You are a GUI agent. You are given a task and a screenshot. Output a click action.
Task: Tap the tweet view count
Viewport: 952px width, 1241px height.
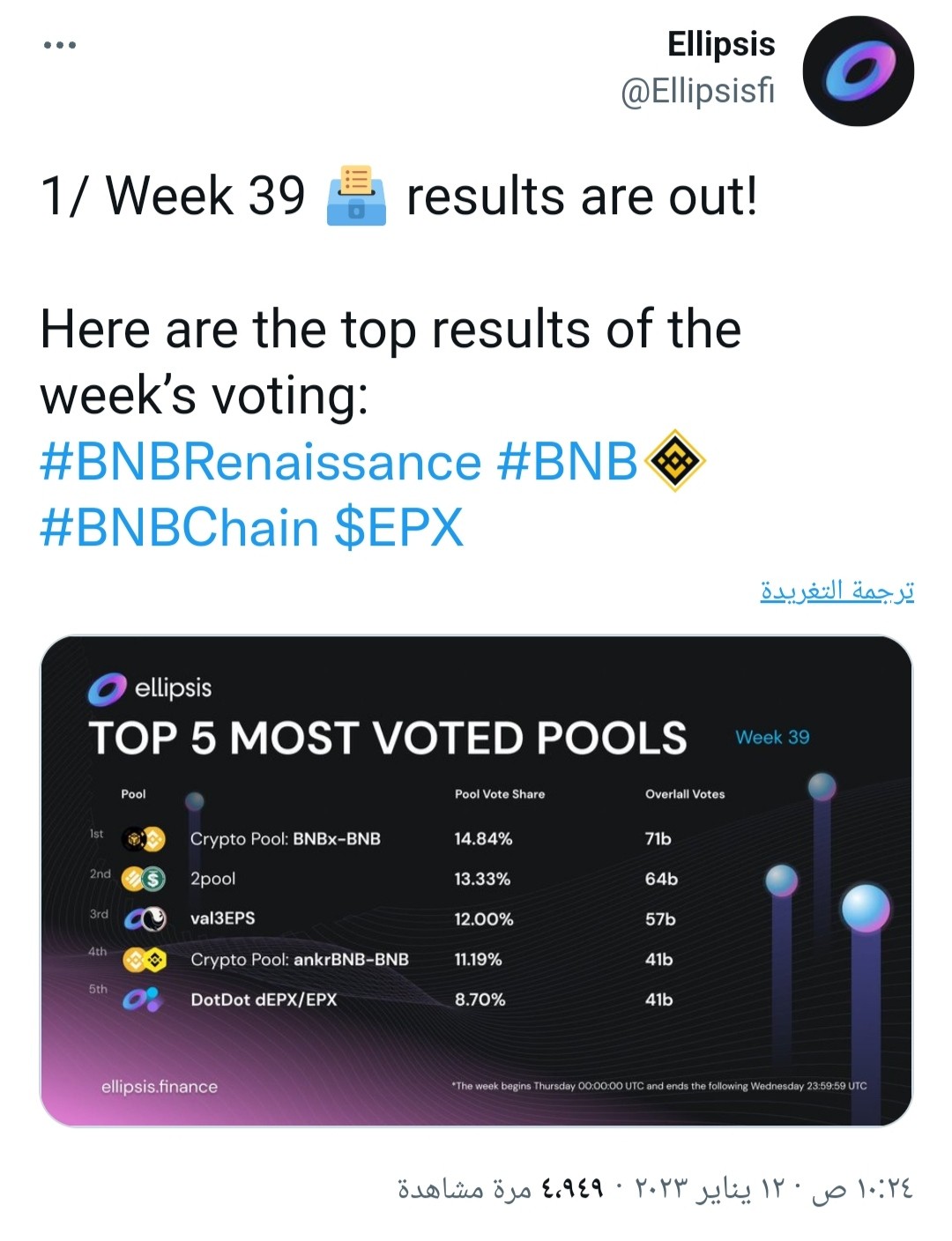(502, 1189)
